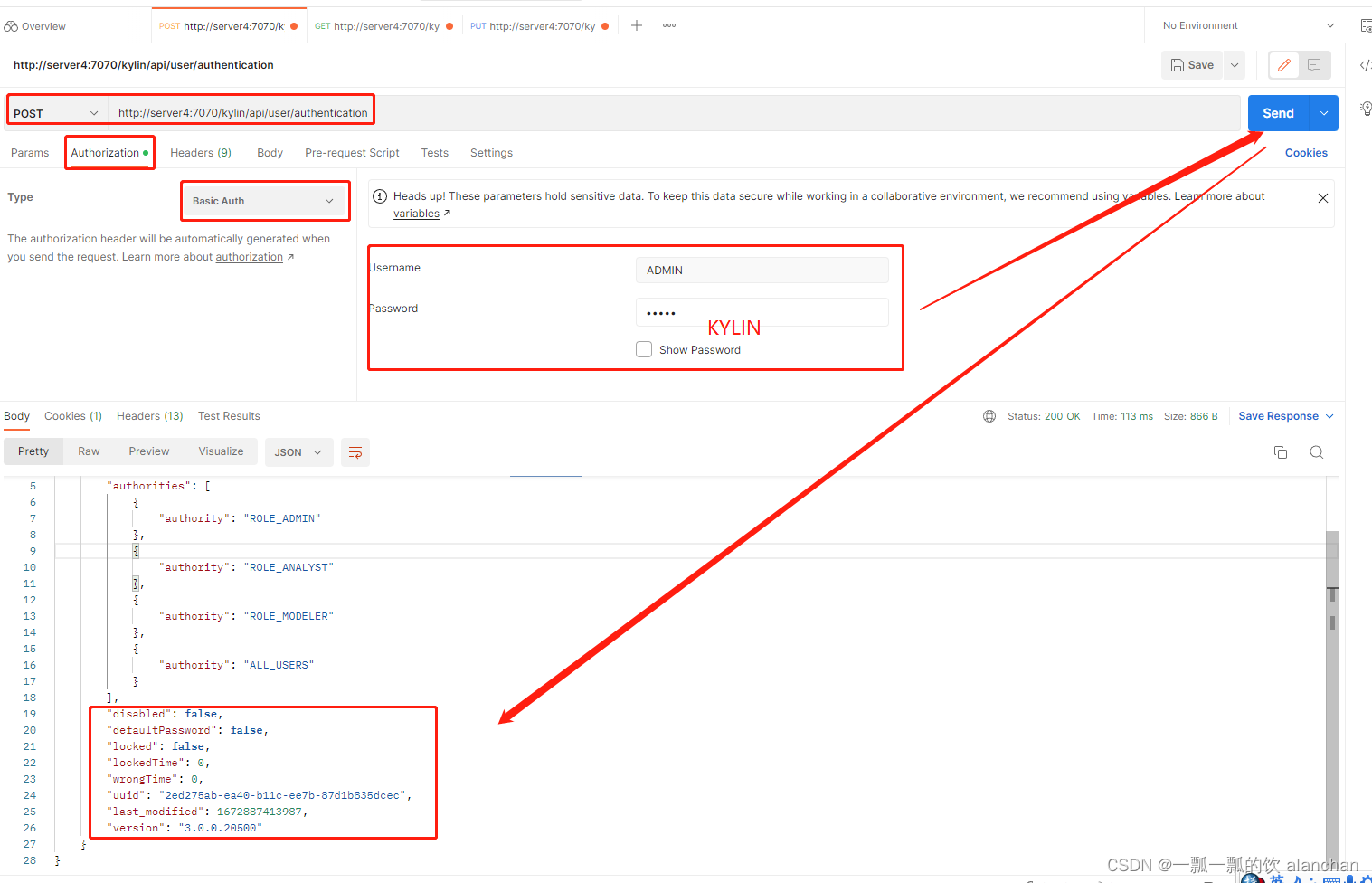The image size is (1372, 883).
Task: Open the code snippet icon in sidebar
Action: tap(1365, 65)
